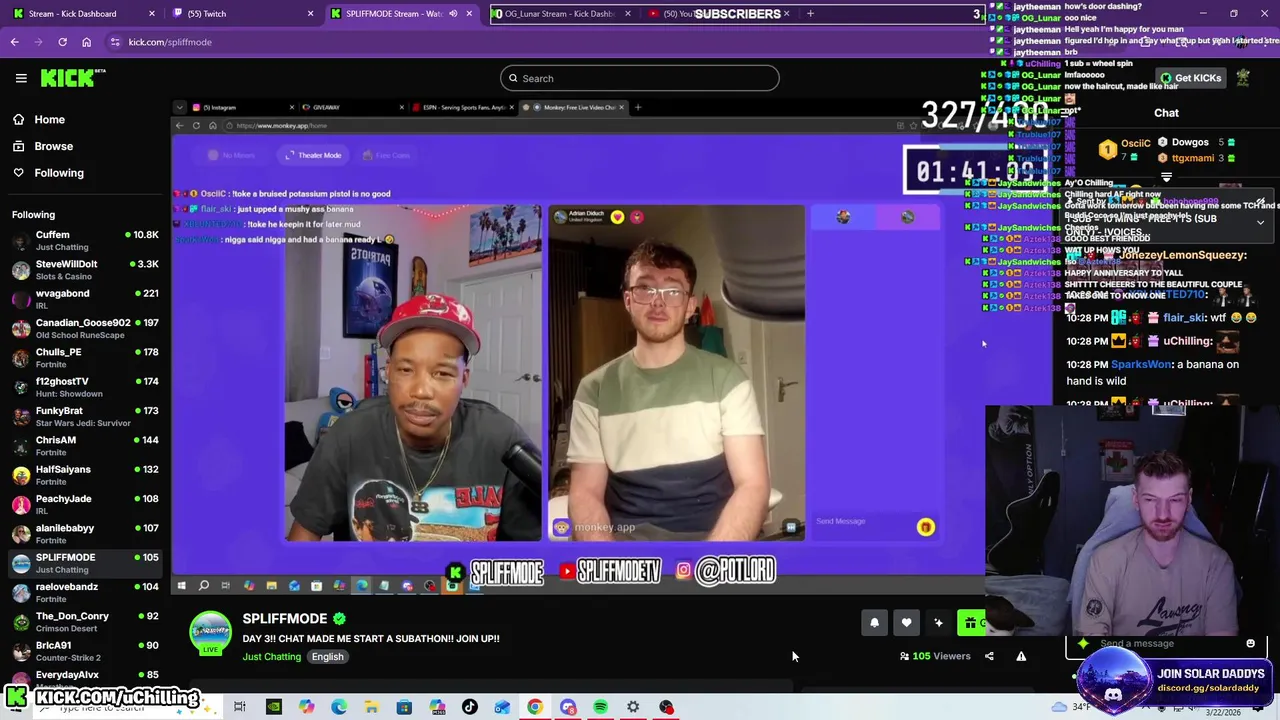Open SPLIFFMODE channel name link
The width and height of the screenshot is (1280, 720).
(x=285, y=618)
